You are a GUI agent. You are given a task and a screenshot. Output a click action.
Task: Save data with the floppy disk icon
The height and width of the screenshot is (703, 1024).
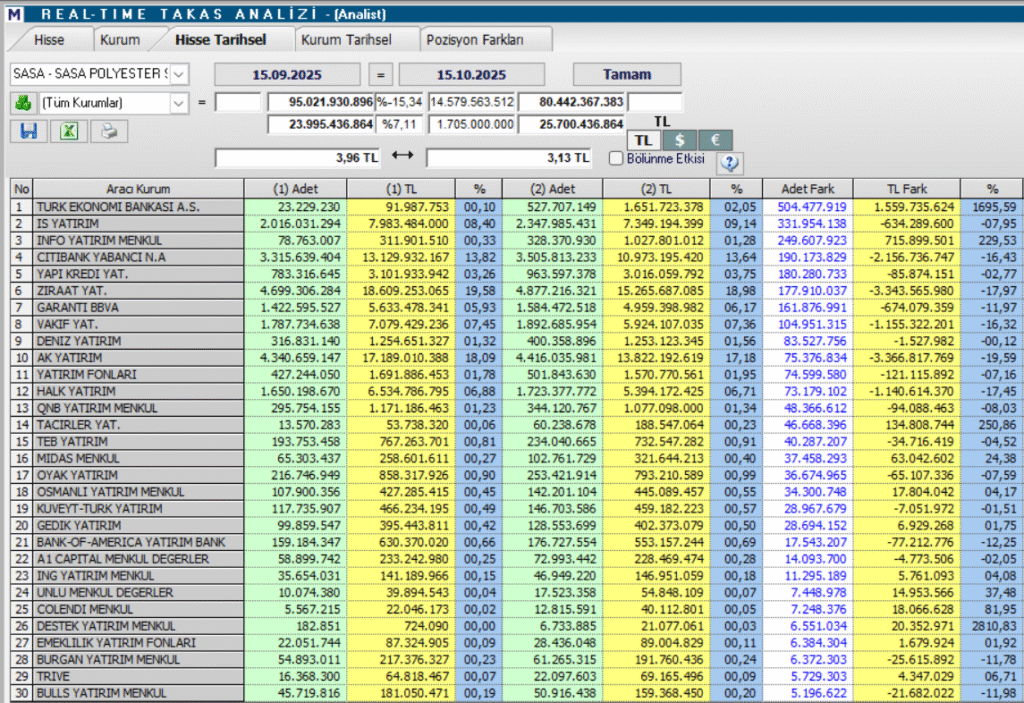pos(29,131)
